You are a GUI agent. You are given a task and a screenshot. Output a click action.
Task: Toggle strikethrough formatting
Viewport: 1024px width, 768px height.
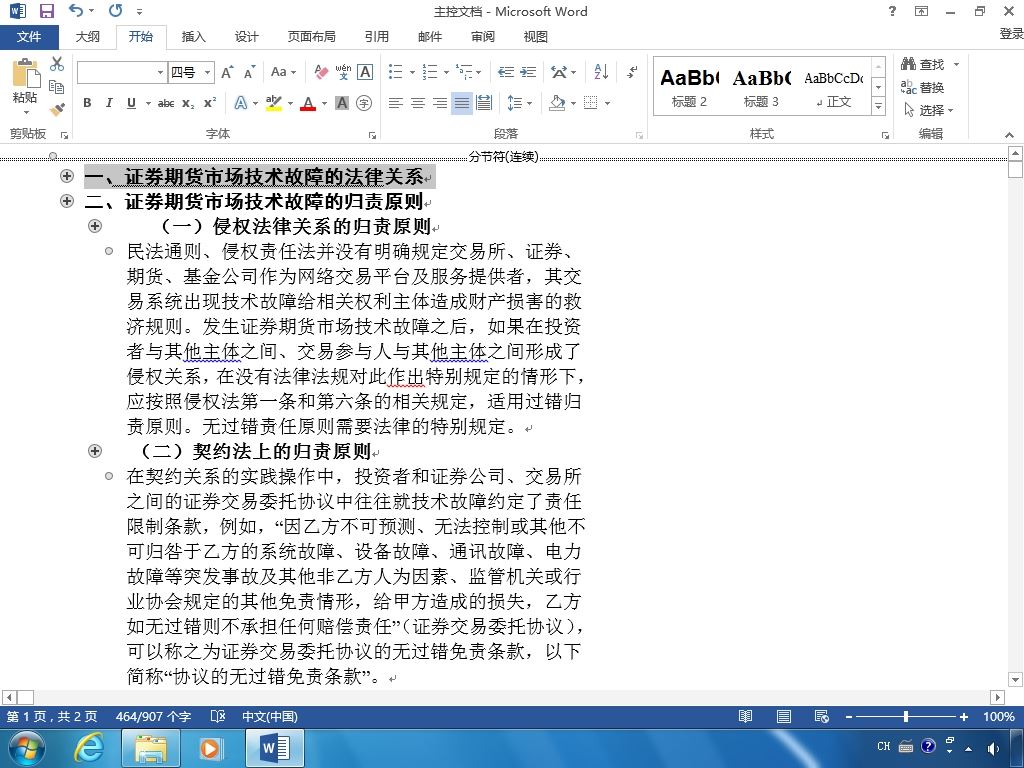tap(166, 103)
